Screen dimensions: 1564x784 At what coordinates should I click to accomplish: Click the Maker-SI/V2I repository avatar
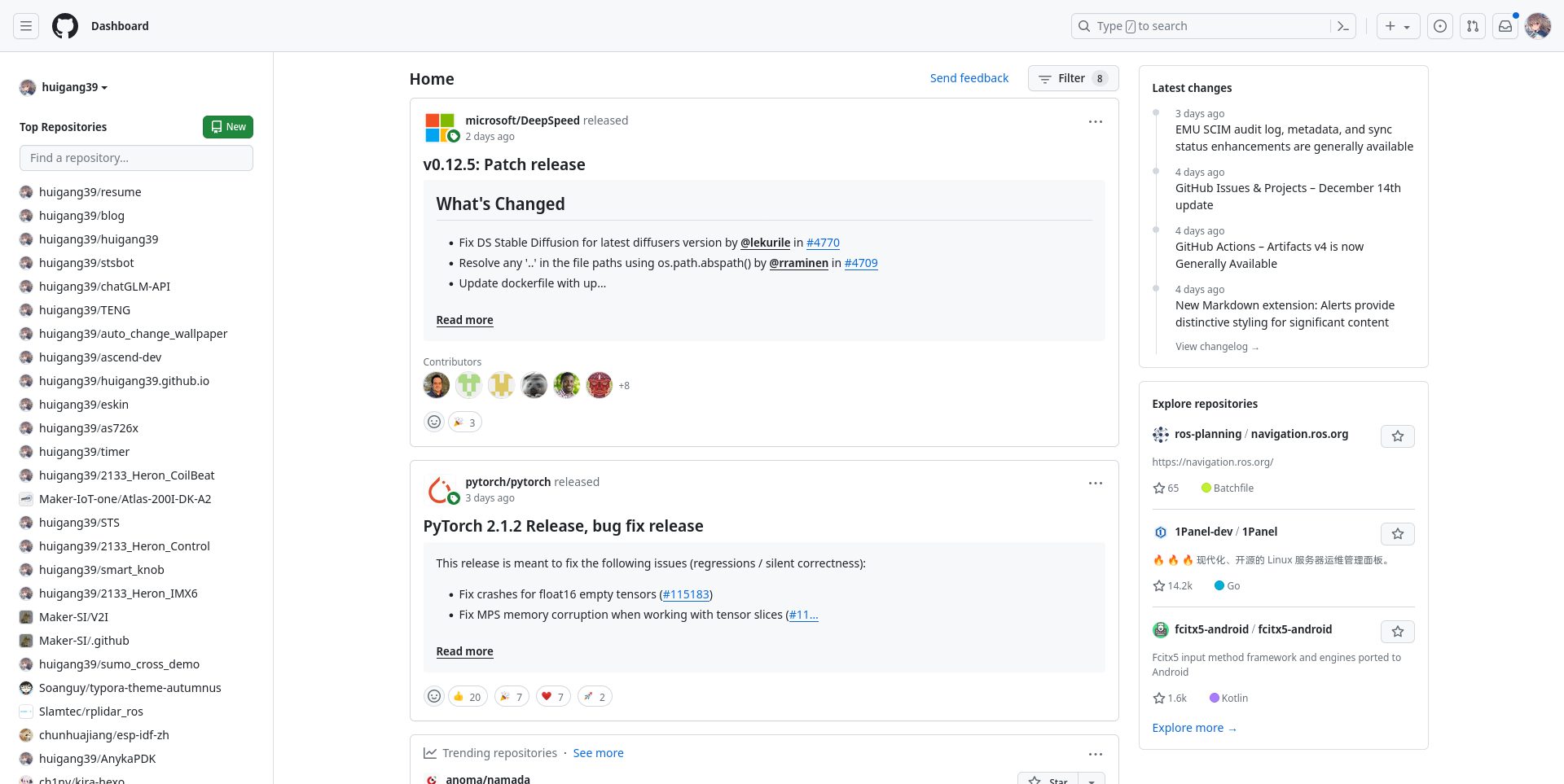(26, 617)
